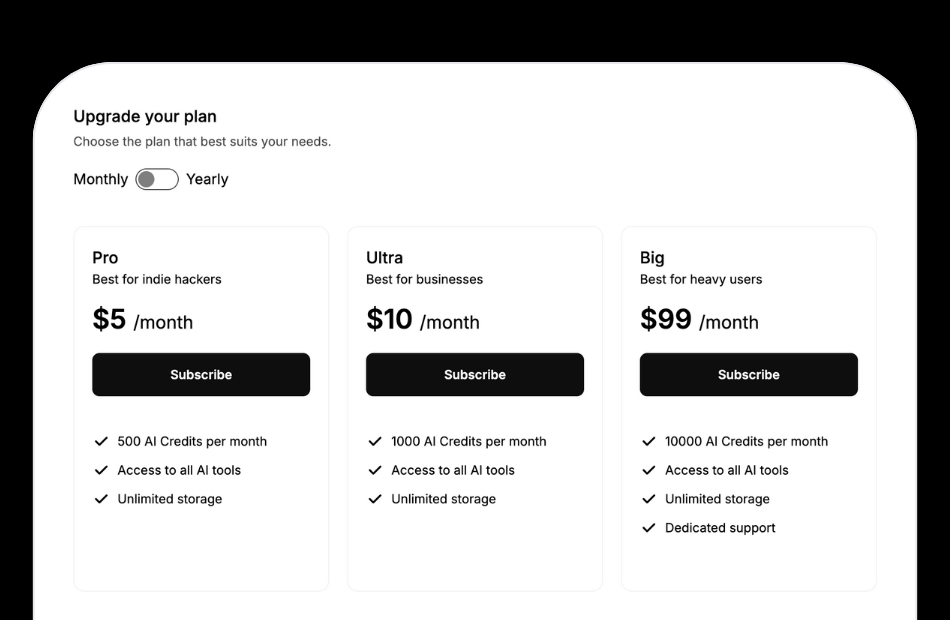Subscribe to the Big plan
The image size is (950, 620).
(748, 374)
